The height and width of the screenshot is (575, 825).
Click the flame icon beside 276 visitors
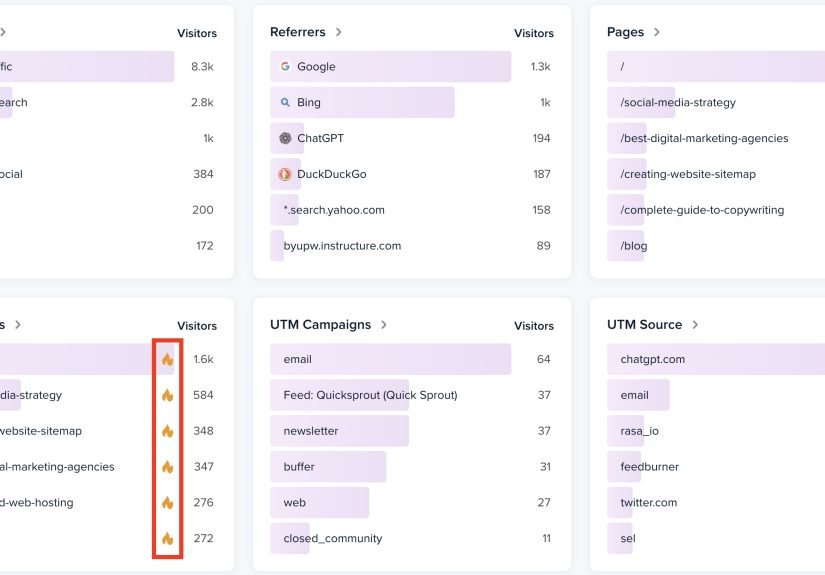[x=167, y=502]
